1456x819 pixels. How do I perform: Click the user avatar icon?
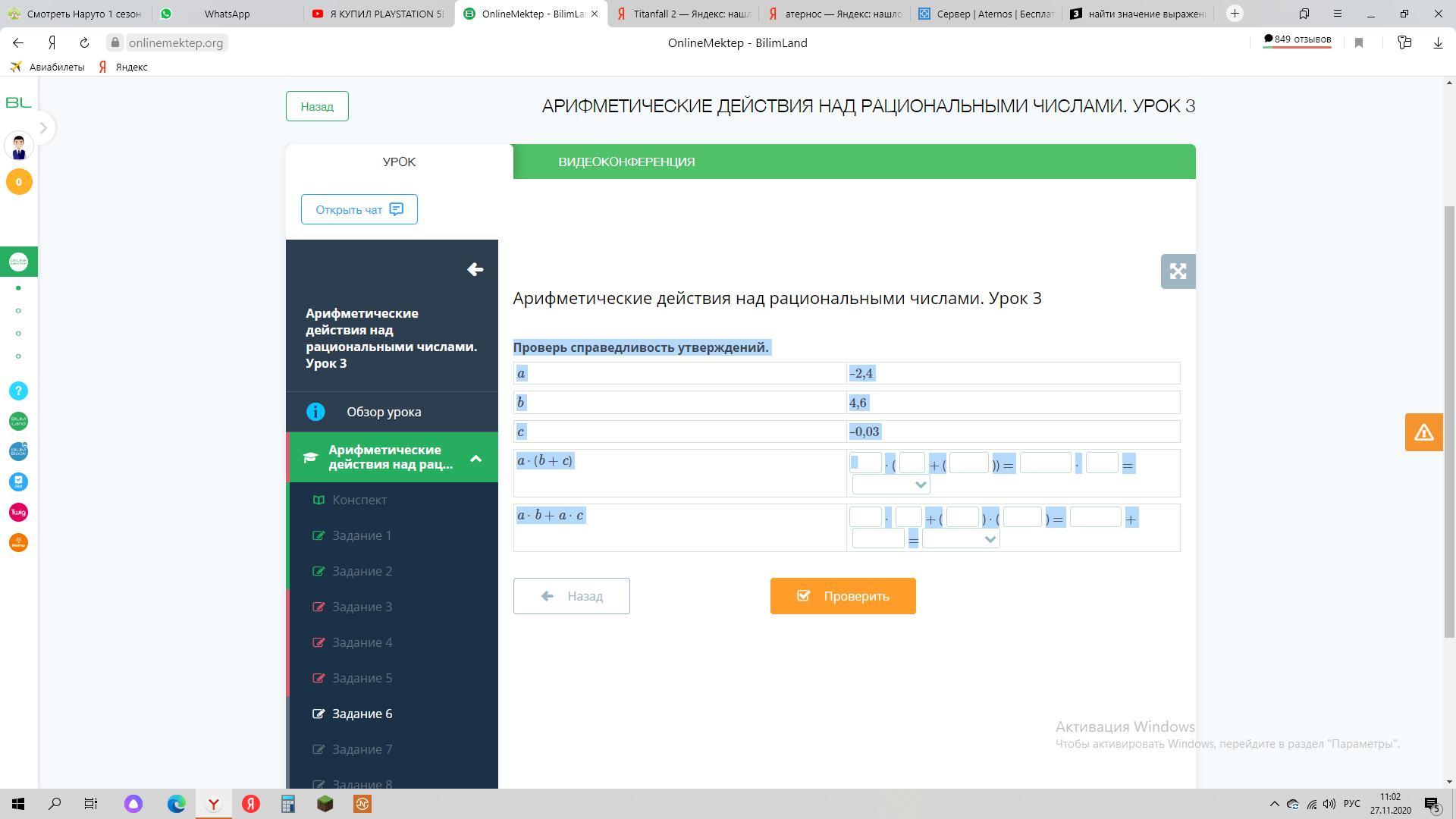pyautogui.click(x=19, y=146)
